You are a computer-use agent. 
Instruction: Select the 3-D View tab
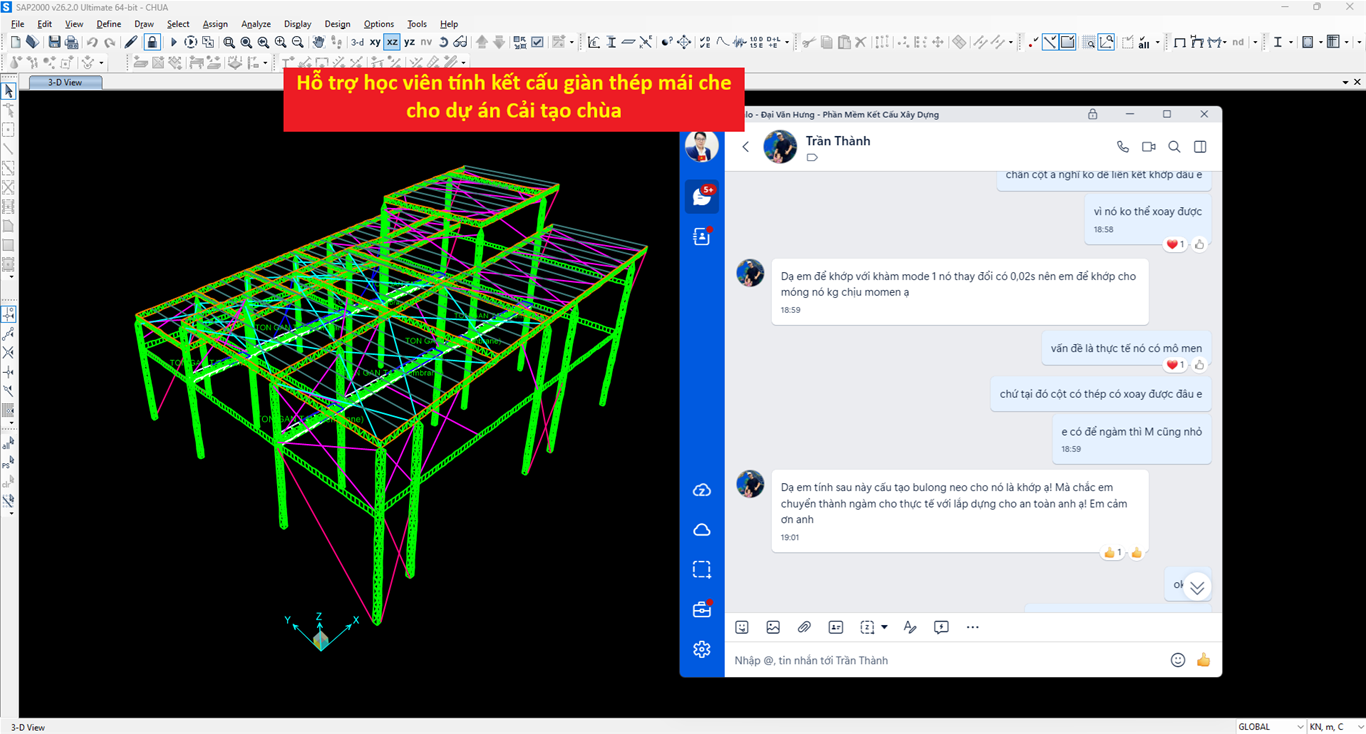66,82
